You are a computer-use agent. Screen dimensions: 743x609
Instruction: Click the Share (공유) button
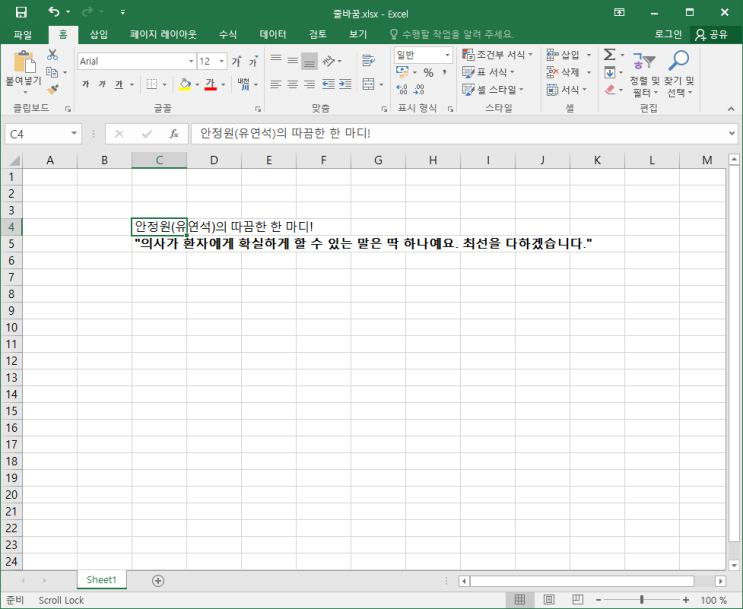pyautogui.click(x=711, y=34)
